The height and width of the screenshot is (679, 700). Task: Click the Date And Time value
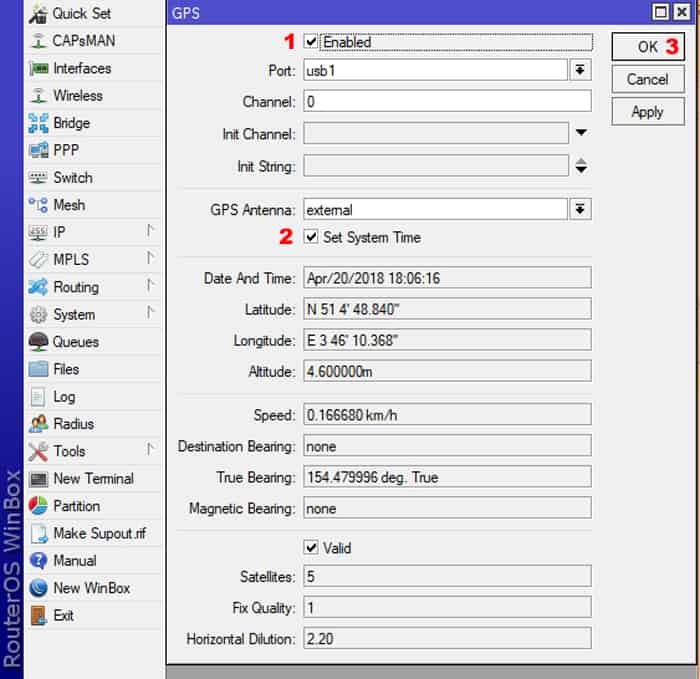click(447, 278)
